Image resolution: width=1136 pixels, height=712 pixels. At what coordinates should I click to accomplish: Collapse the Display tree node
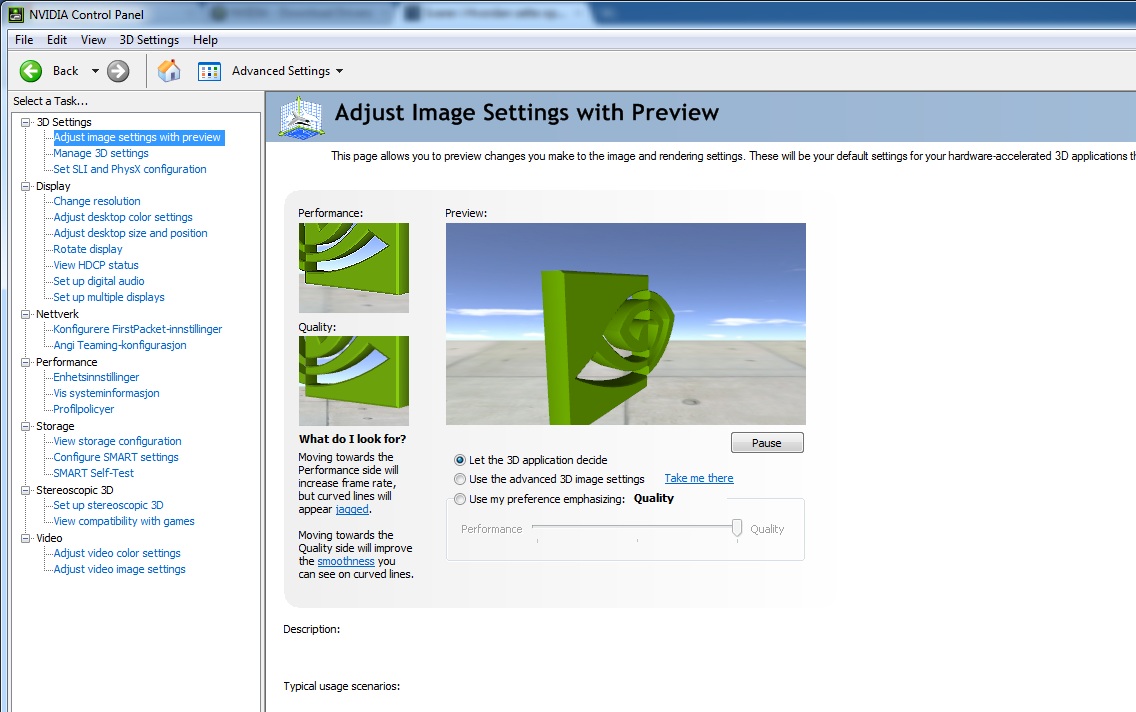point(26,186)
